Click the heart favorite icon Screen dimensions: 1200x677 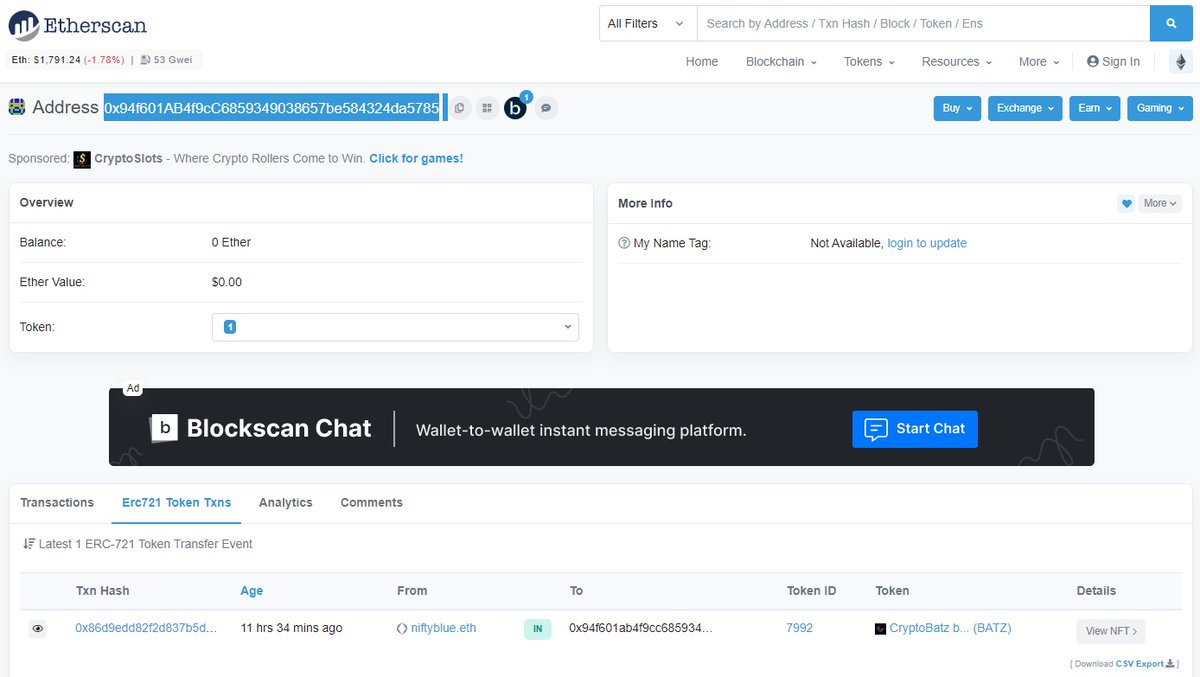(x=1126, y=203)
